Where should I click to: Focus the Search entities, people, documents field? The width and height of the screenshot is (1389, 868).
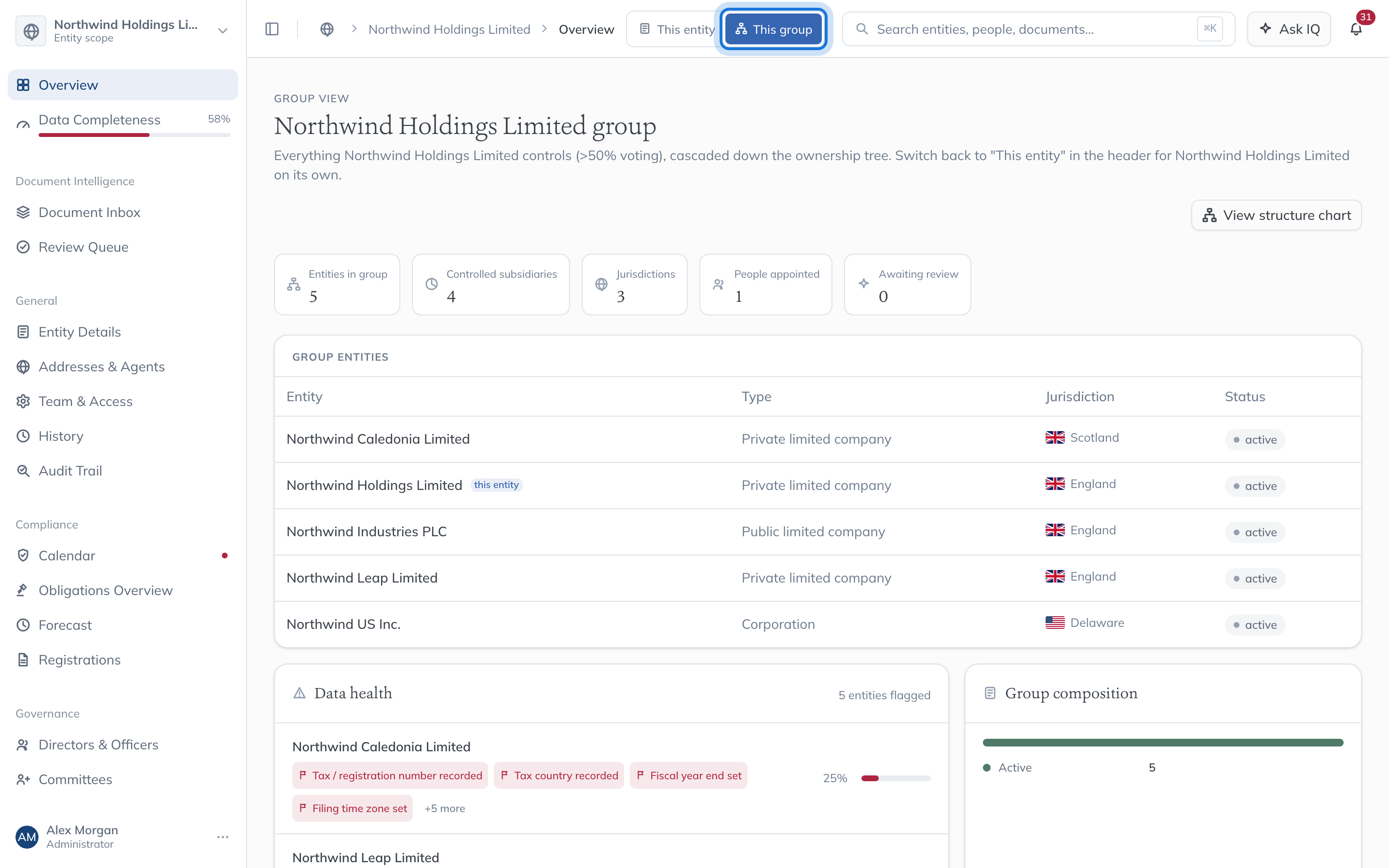[x=1038, y=29]
